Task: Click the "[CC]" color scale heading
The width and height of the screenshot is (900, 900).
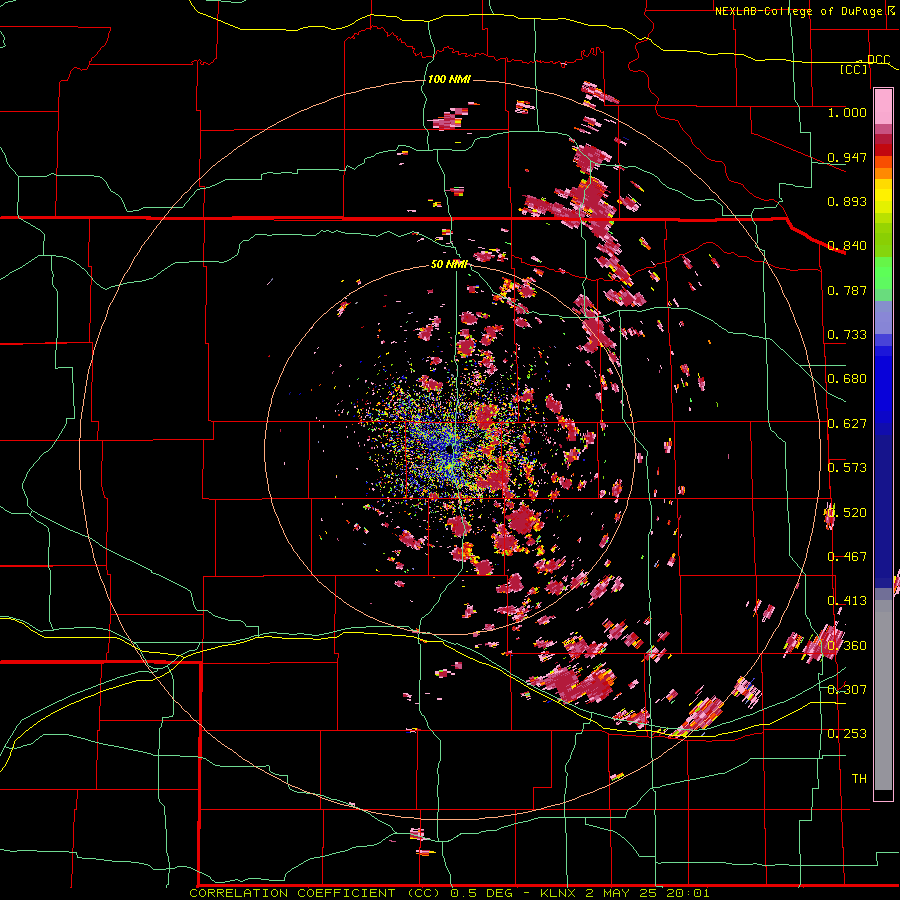Action: click(x=854, y=69)
